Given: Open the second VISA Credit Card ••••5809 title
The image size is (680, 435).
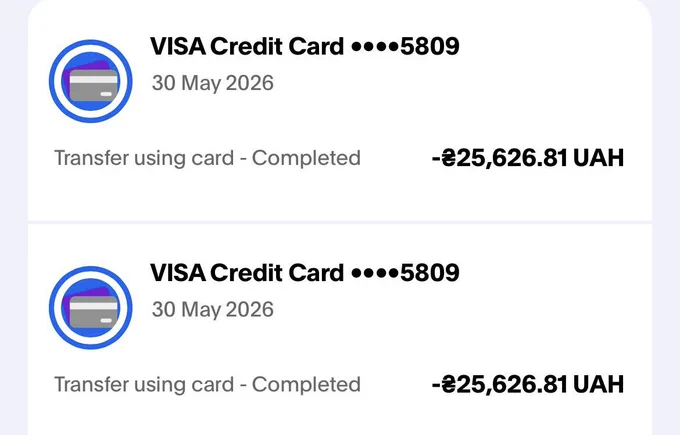Looking at the screenshot, I should point(304,272).
